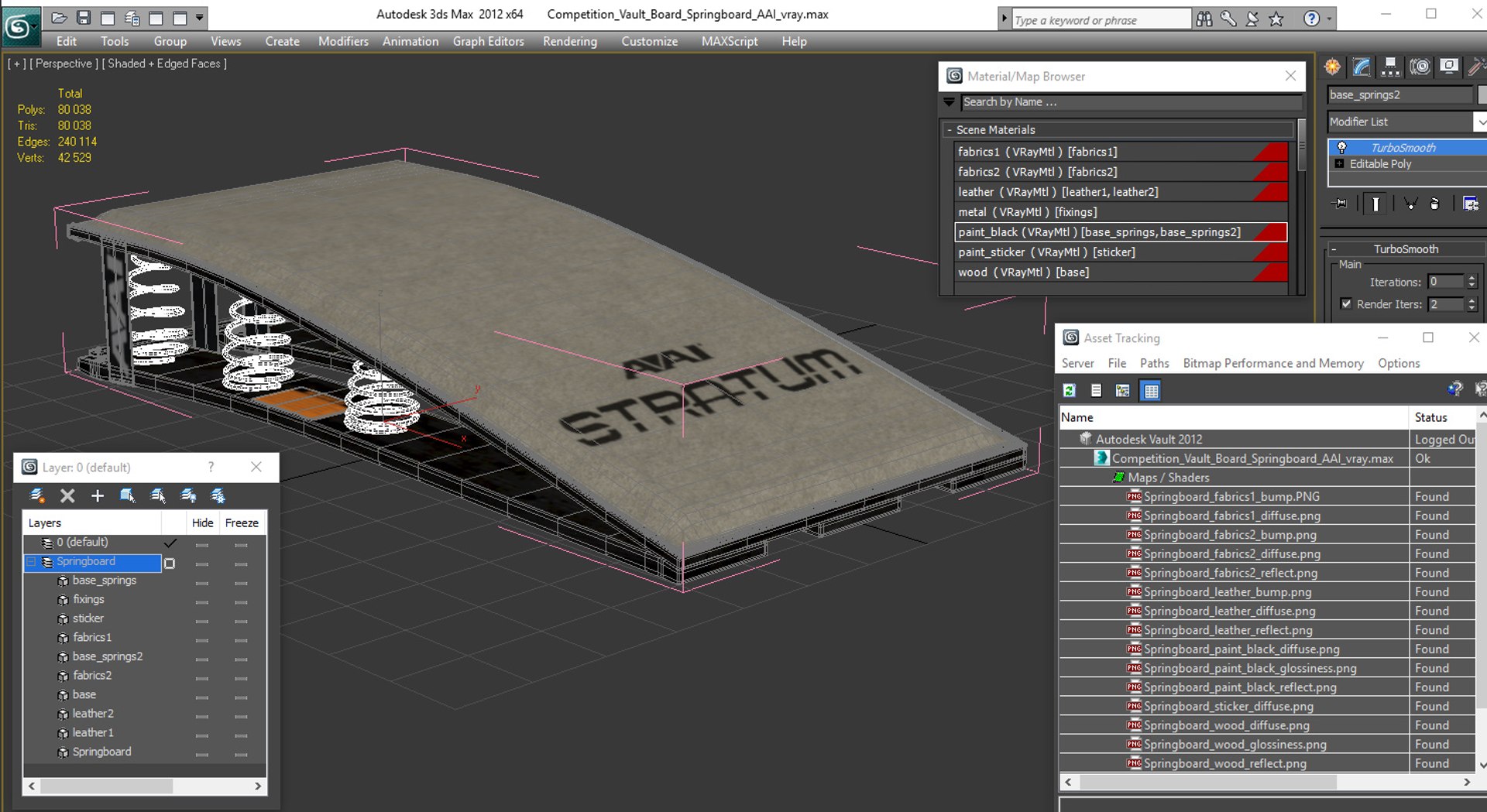The width and height of the screenshot is (1487, 812).
Task: Open the MAXScript menu
Action: [730, 41]
